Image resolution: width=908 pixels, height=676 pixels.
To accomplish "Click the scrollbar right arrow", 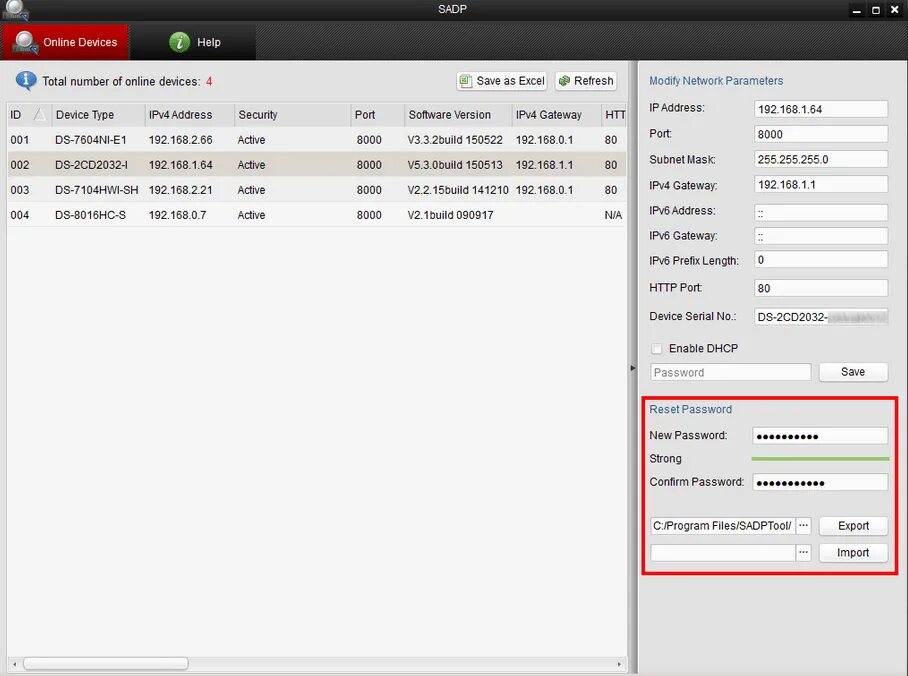I will [619, 664].
